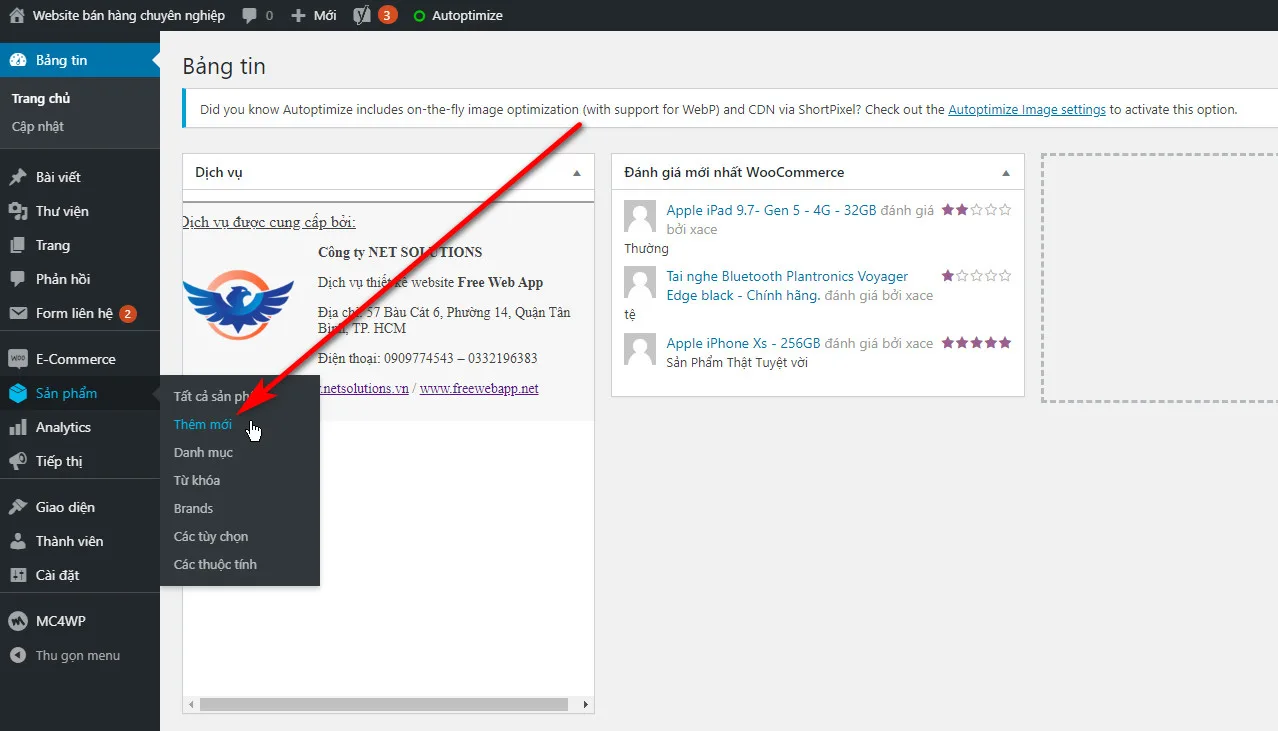The height and width of the screenshot is (731, 1278).
Task: Collapse Đánh giá mới nhất WooCommerce widget arrow
Action: tap(1006, 172)
